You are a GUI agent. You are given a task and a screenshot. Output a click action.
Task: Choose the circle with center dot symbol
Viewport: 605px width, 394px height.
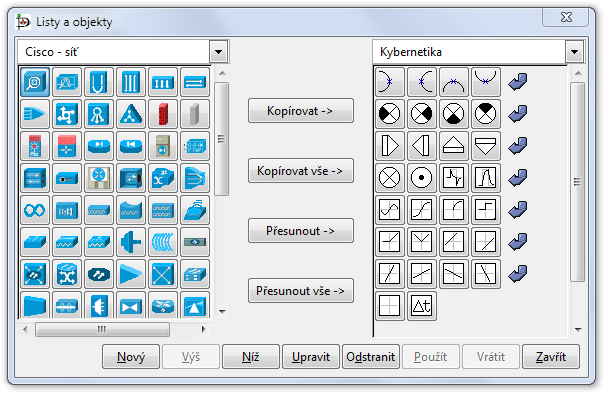tap(422, 178)
